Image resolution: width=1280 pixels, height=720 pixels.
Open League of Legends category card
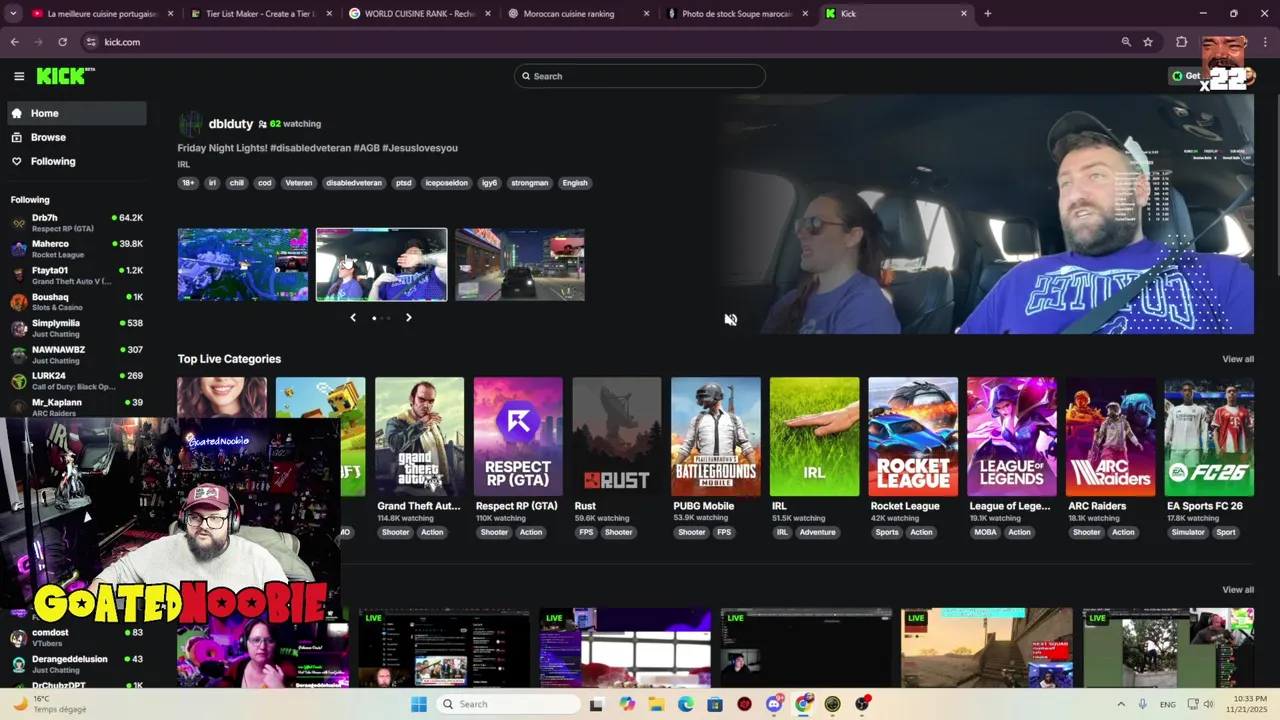click(x=1011, y=436)
